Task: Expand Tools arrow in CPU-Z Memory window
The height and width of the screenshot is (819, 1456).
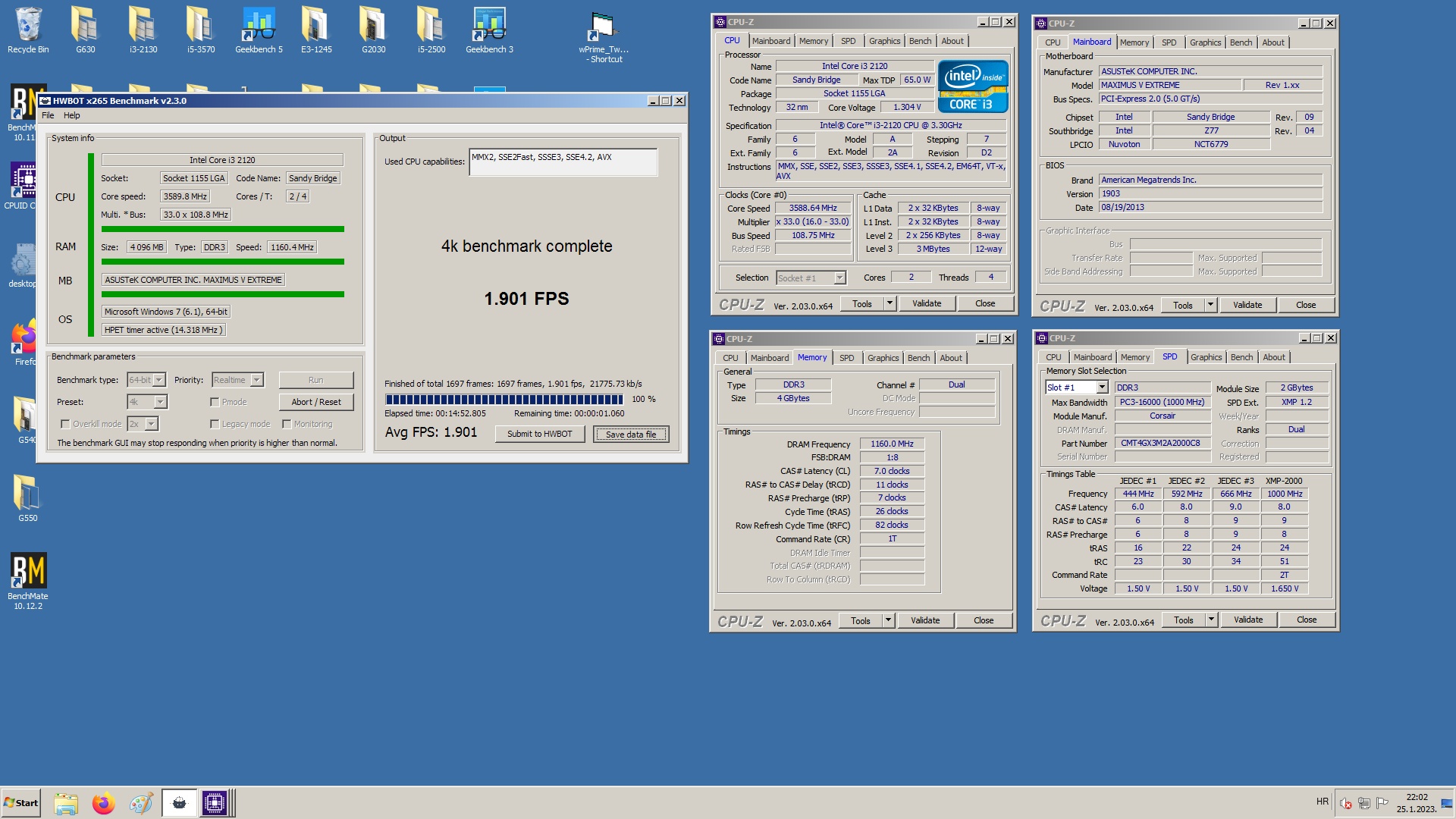Action: pos(888,620)
